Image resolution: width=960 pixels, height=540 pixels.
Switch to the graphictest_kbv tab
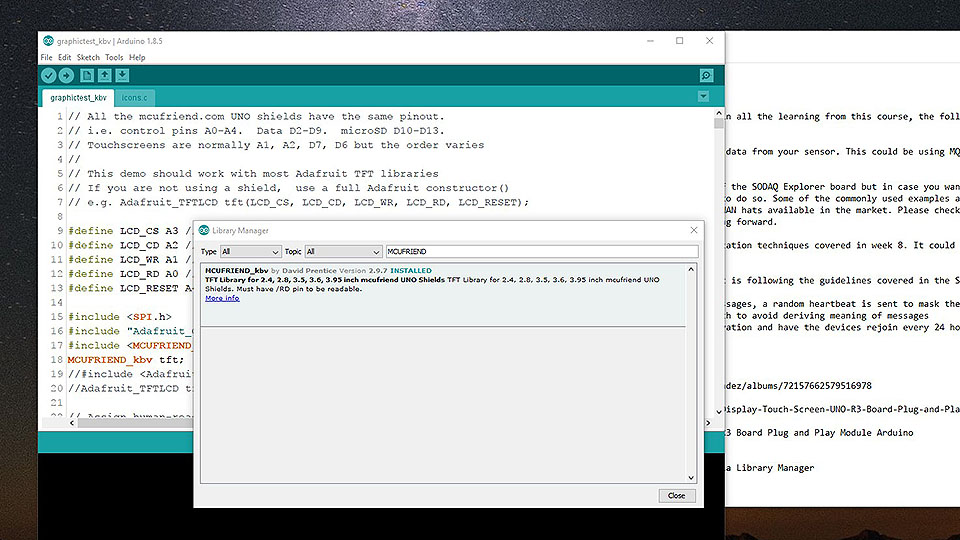78,97
